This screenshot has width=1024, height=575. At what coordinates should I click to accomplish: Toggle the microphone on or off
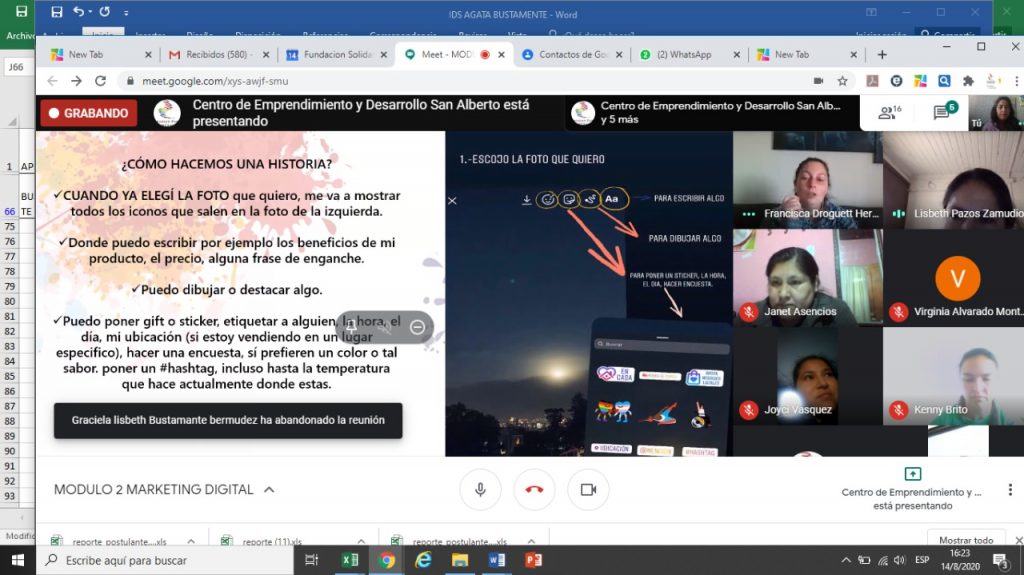tap(480, 490)
